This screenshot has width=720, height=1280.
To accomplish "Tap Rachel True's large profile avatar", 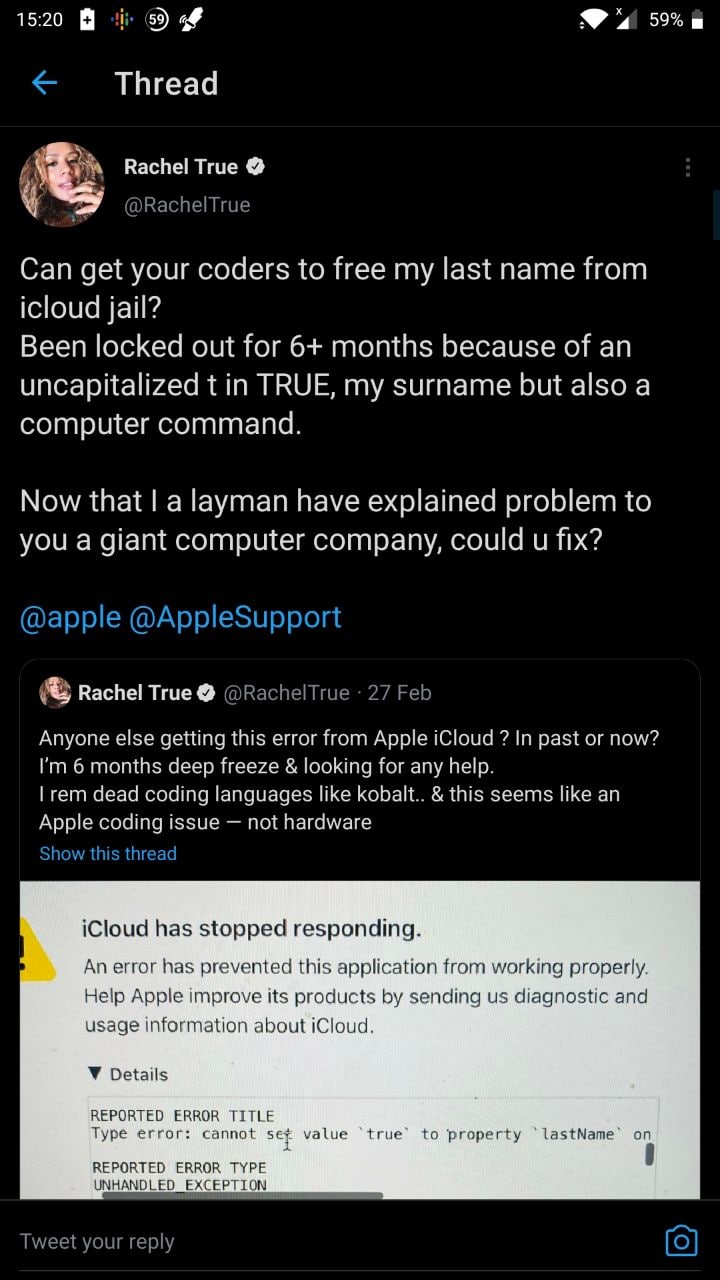I will click(62, 185).
